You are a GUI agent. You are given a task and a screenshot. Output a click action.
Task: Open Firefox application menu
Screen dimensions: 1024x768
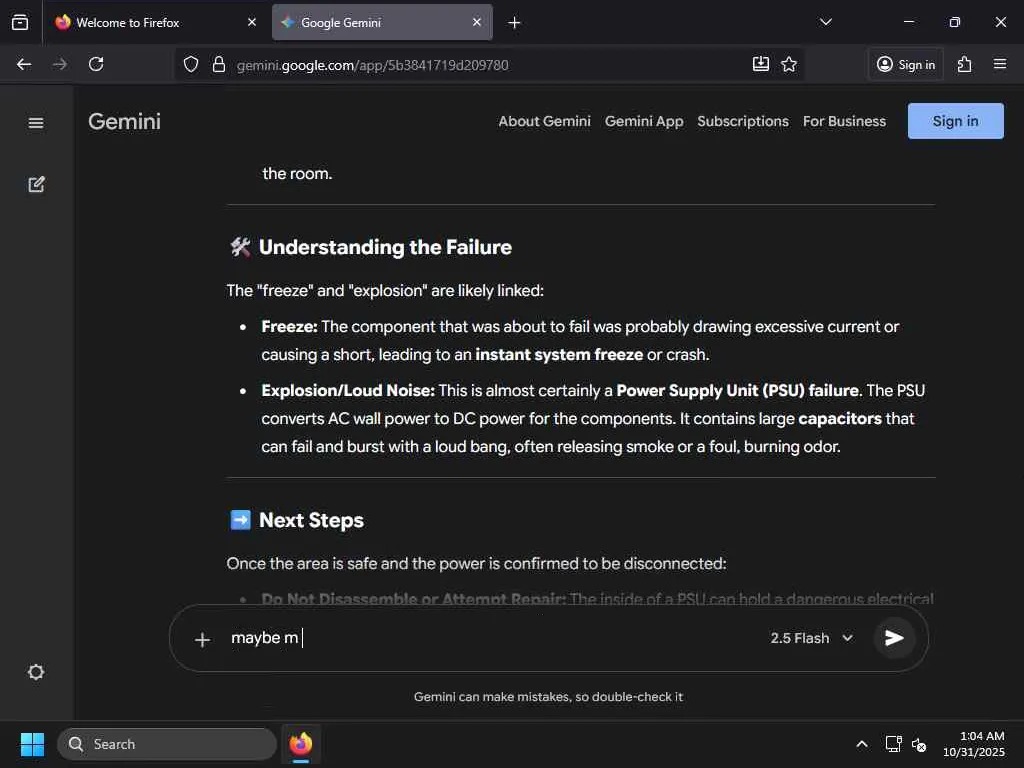click(x=1000, y=65)
